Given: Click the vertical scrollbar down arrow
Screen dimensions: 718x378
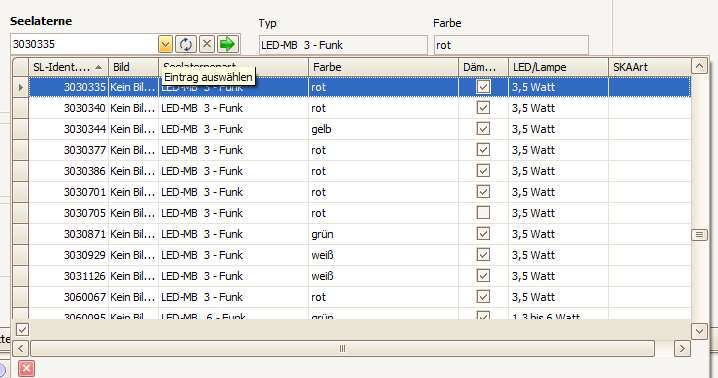Looking at the screenshot, I should [x=699, y=331].
